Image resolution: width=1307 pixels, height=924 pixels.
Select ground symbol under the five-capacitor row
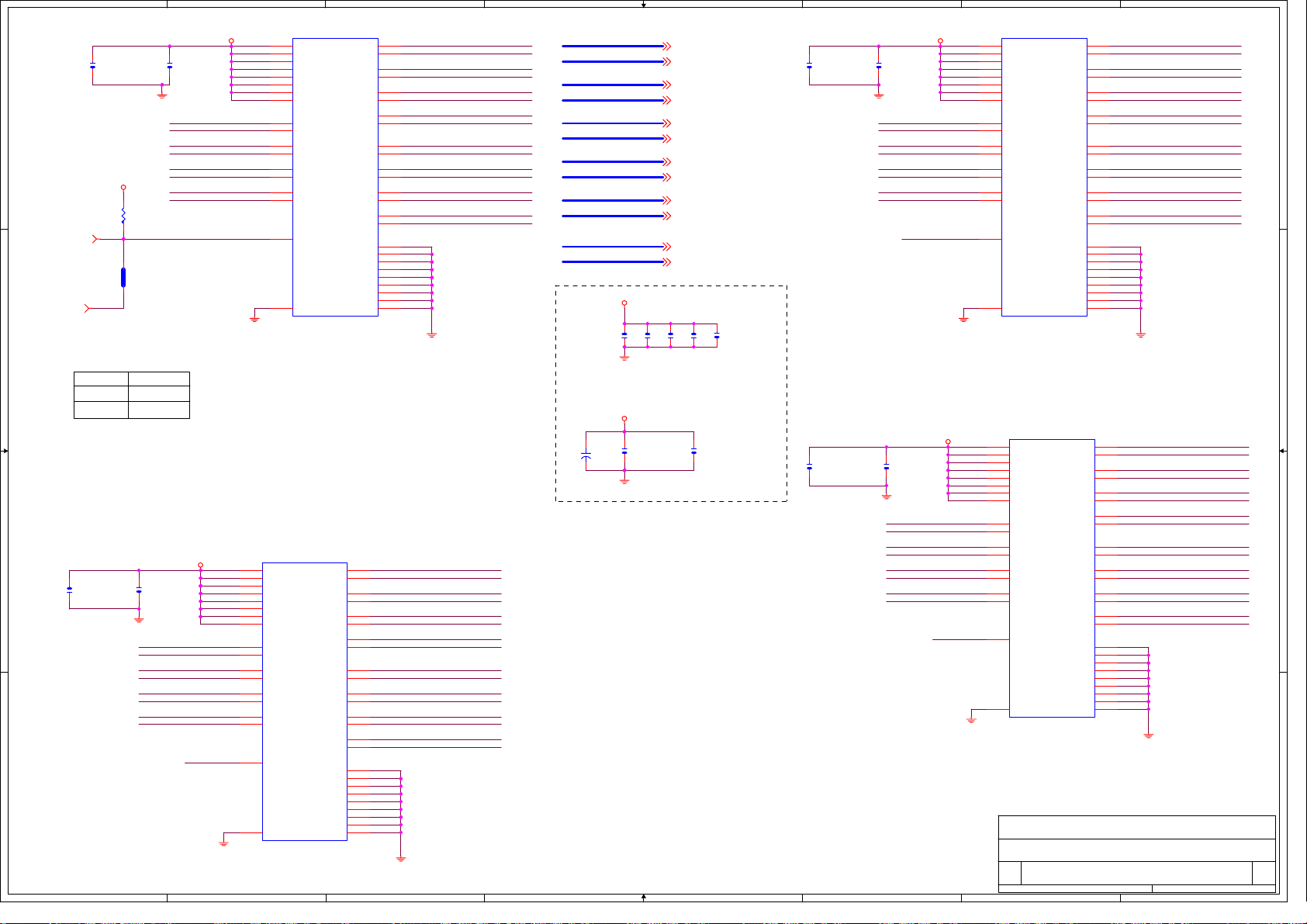point(624,358)
